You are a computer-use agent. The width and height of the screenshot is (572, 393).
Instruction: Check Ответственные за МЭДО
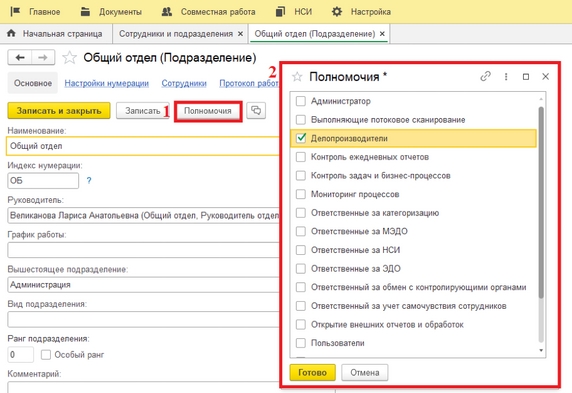(301, 231)
